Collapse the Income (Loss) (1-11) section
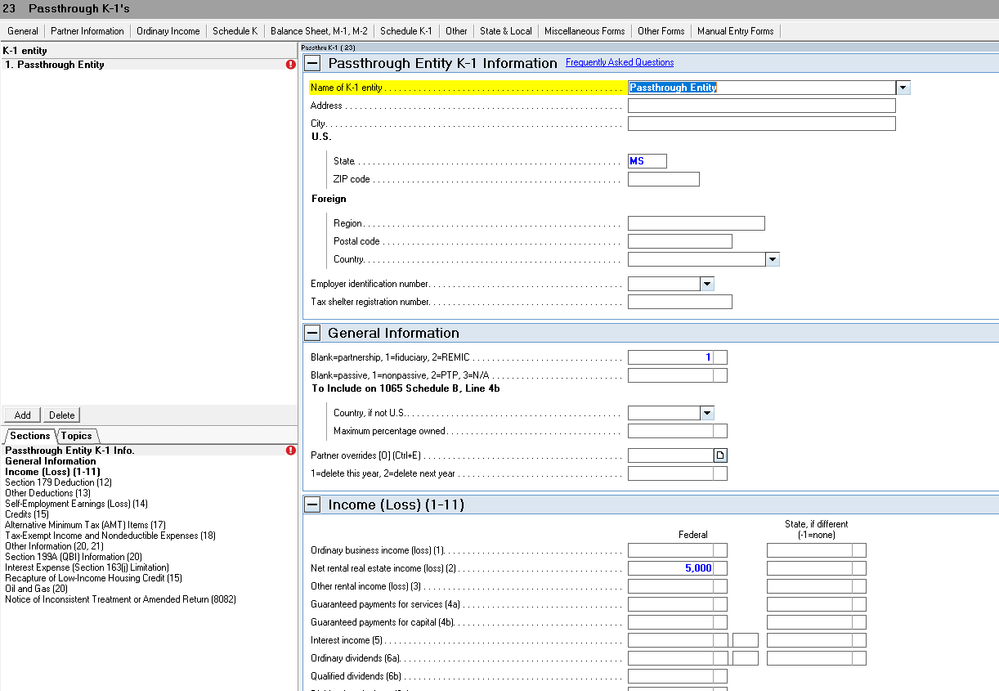This screenshot has width=999, height=691. (x=313, y=505)
